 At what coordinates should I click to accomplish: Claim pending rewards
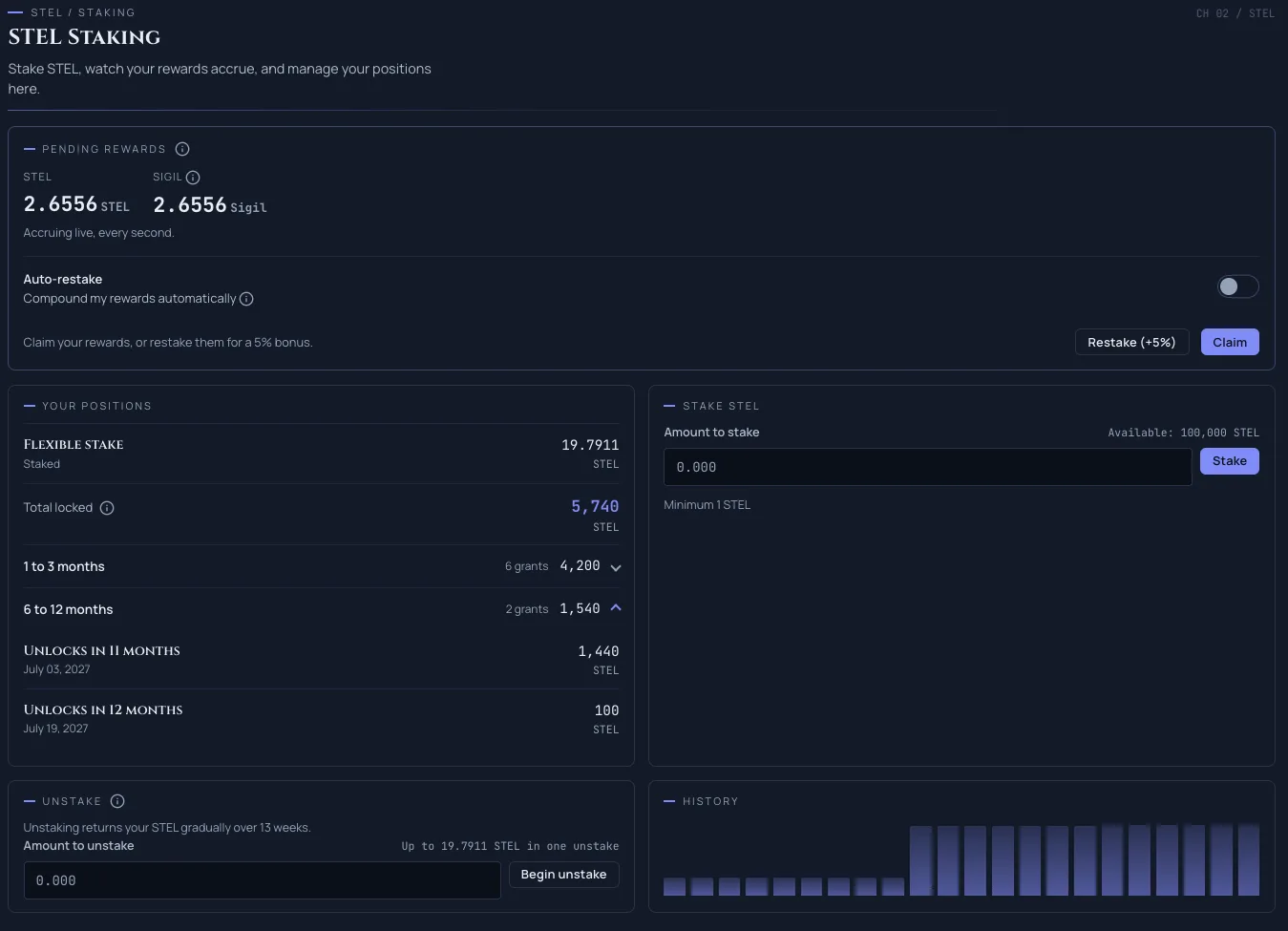[1230, 342]
